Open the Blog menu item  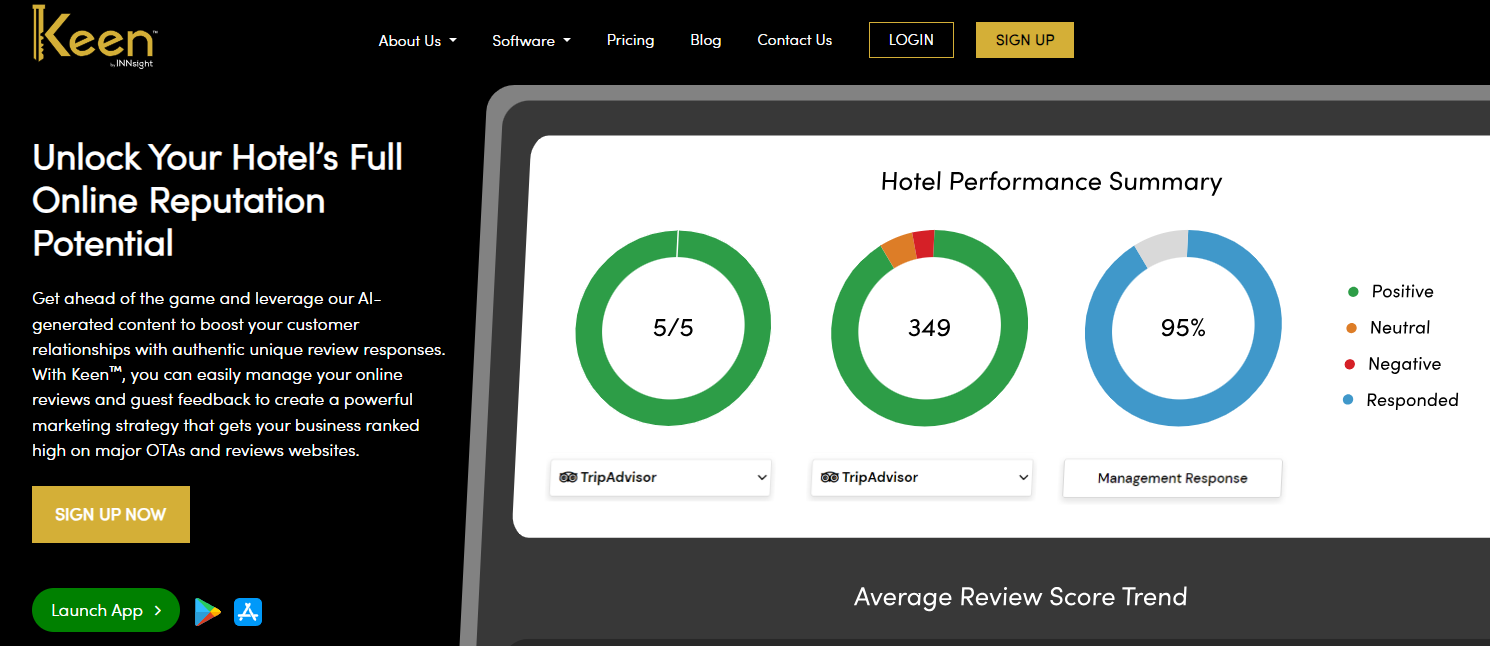click(705, 40)
